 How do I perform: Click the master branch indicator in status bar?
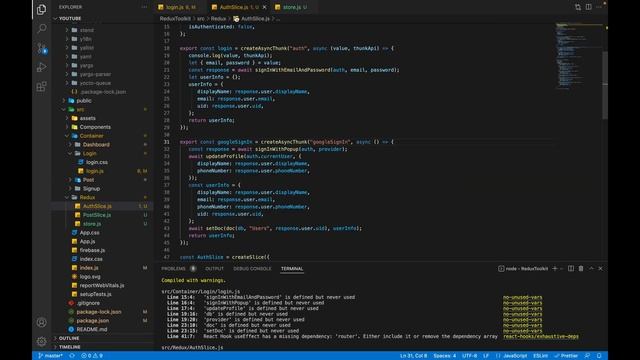[50, 356]
